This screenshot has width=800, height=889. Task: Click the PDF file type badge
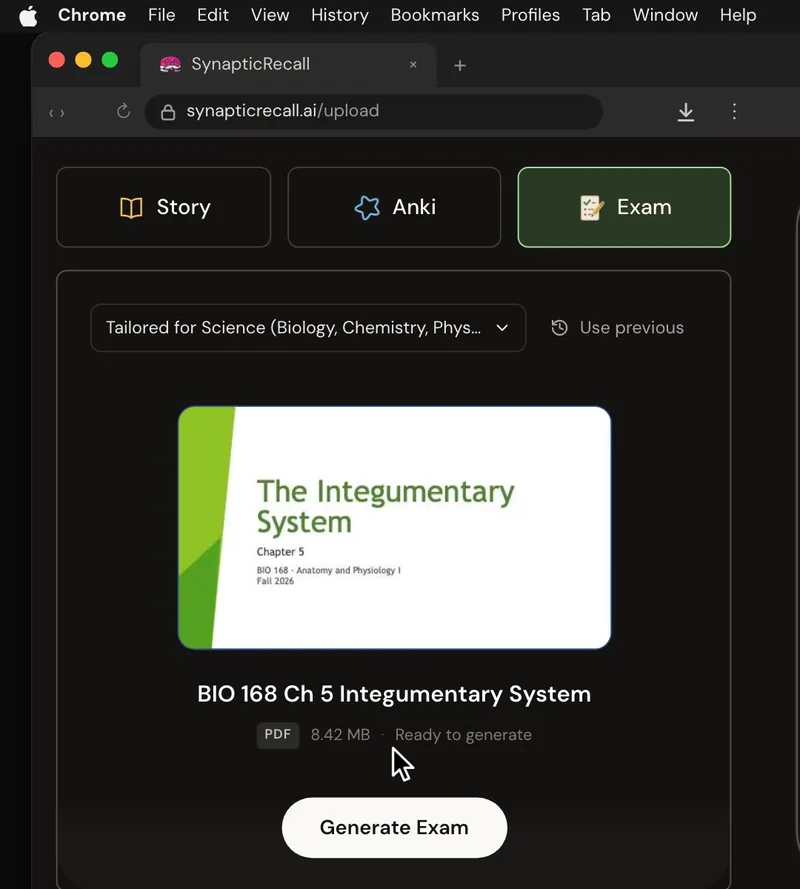[278, 735]
